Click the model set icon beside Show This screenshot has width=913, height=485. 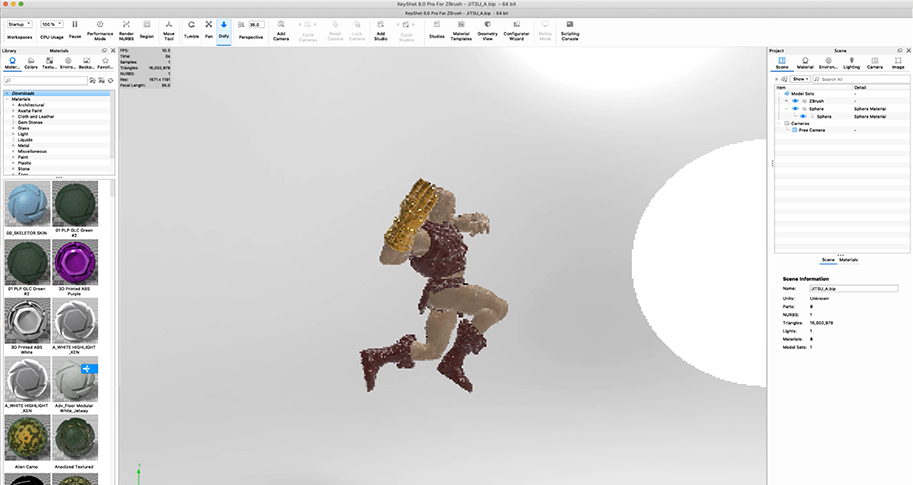click(x=784, y=79)
